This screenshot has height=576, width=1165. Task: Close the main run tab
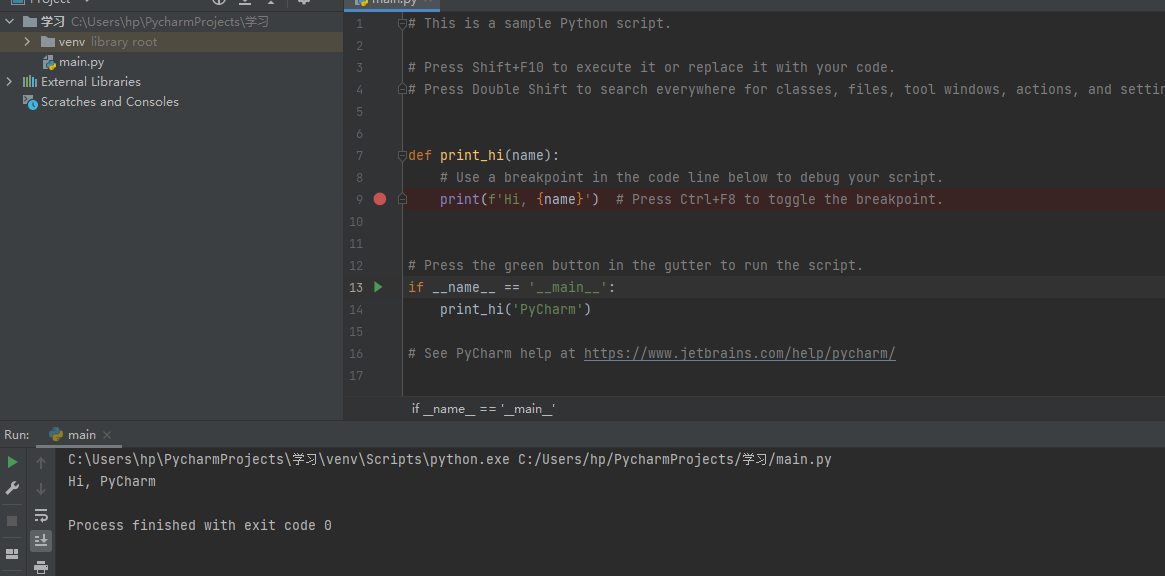107,435
